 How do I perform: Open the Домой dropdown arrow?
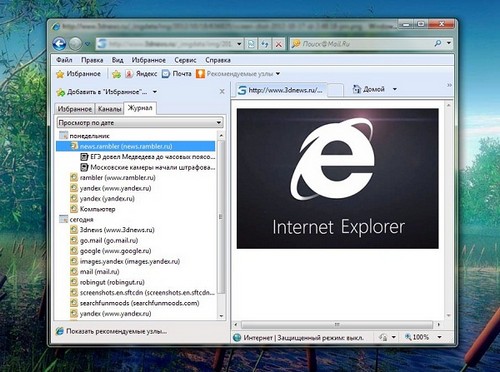coord(395,89)
